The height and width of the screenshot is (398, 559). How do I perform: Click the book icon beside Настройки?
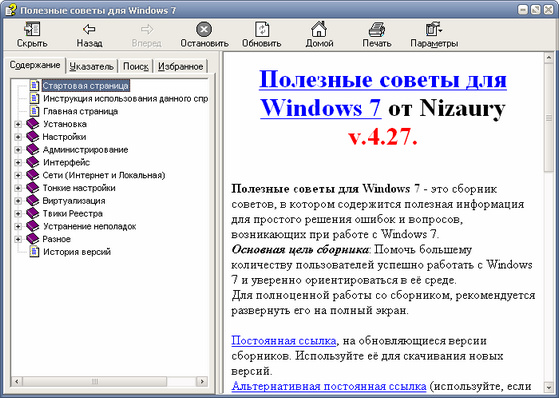[32, 137]
